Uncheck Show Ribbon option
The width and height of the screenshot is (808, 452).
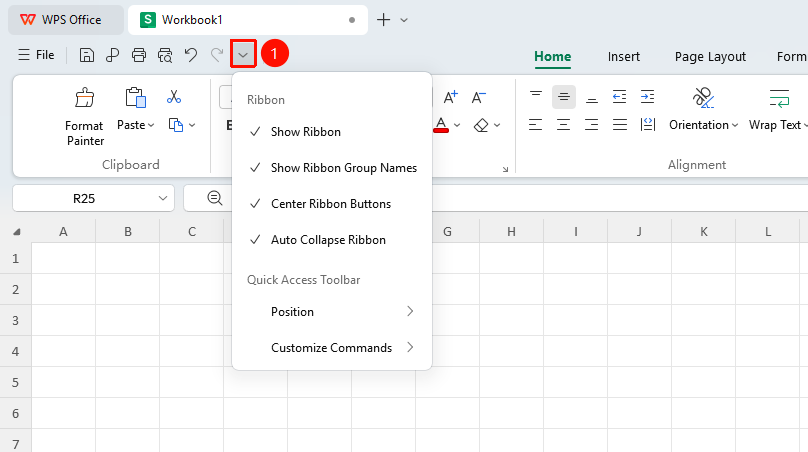pyautogui.click(x=332, y=132)
